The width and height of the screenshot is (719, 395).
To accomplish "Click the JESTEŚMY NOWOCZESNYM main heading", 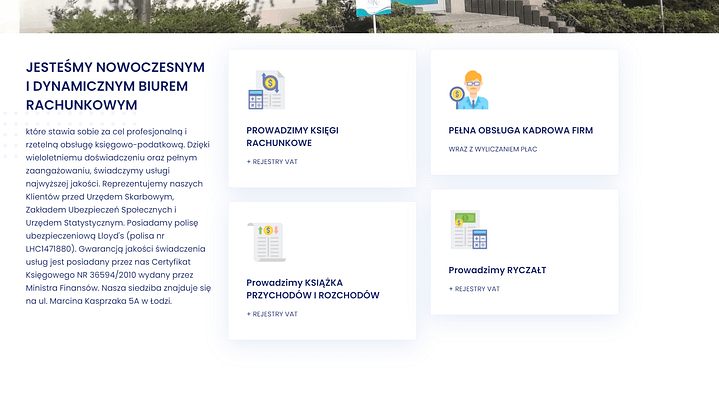I will [x=115, y=86].
